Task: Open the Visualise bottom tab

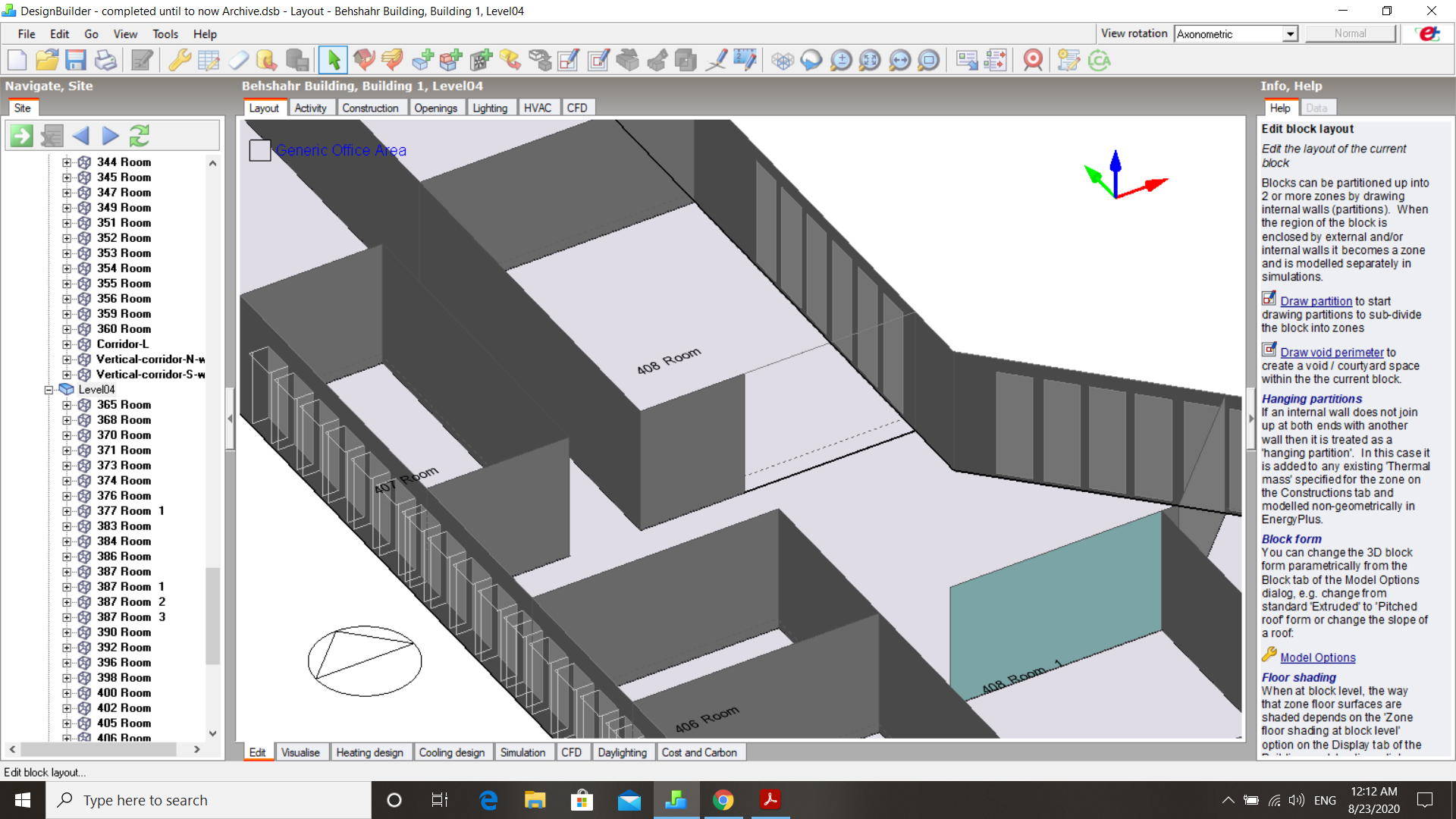Action: point(300,752)
